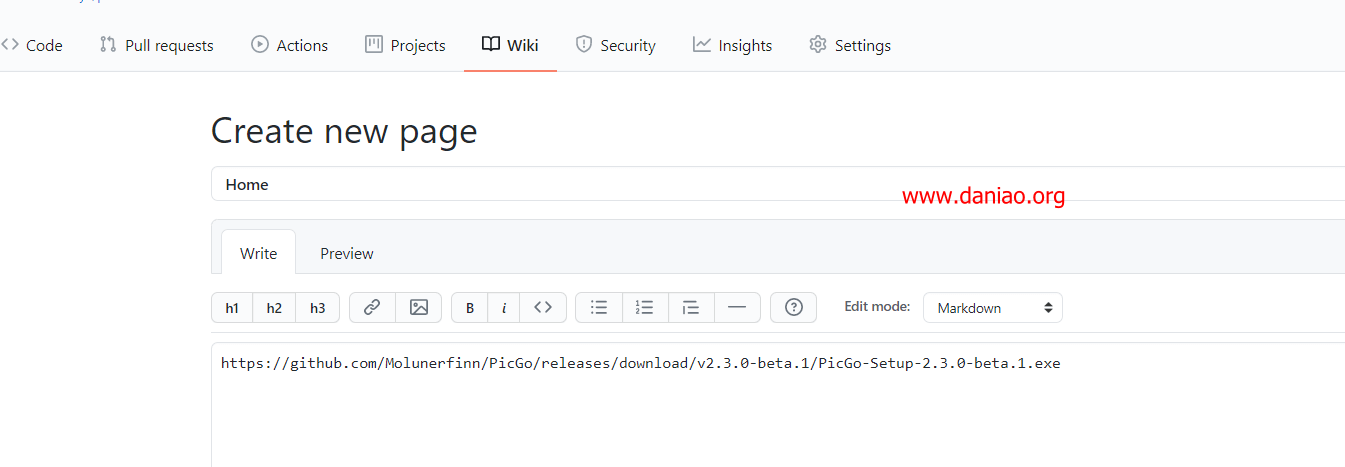Go to the repository Settings tab

pos(850,45)
